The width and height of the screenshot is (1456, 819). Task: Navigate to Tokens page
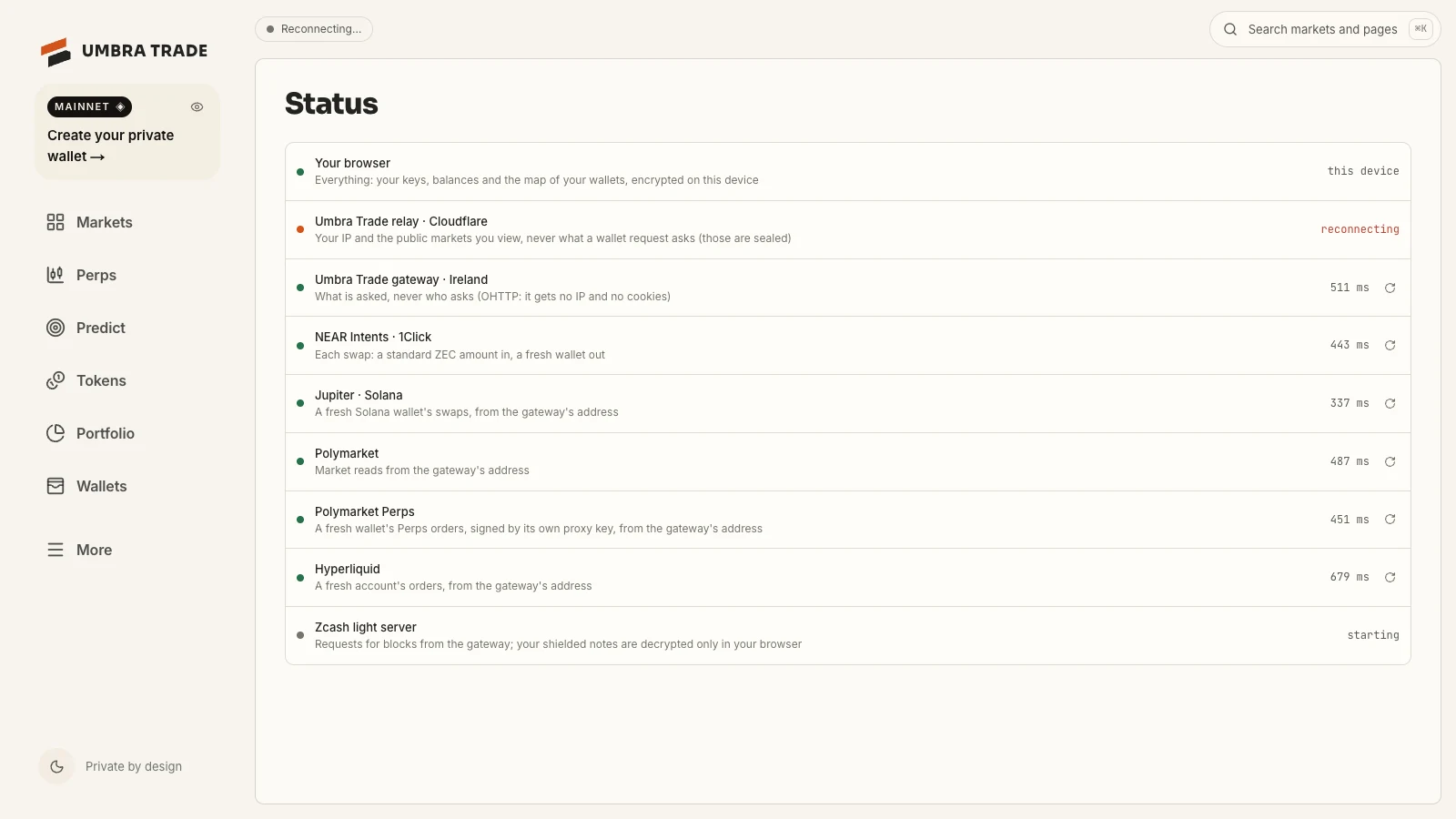127,380
